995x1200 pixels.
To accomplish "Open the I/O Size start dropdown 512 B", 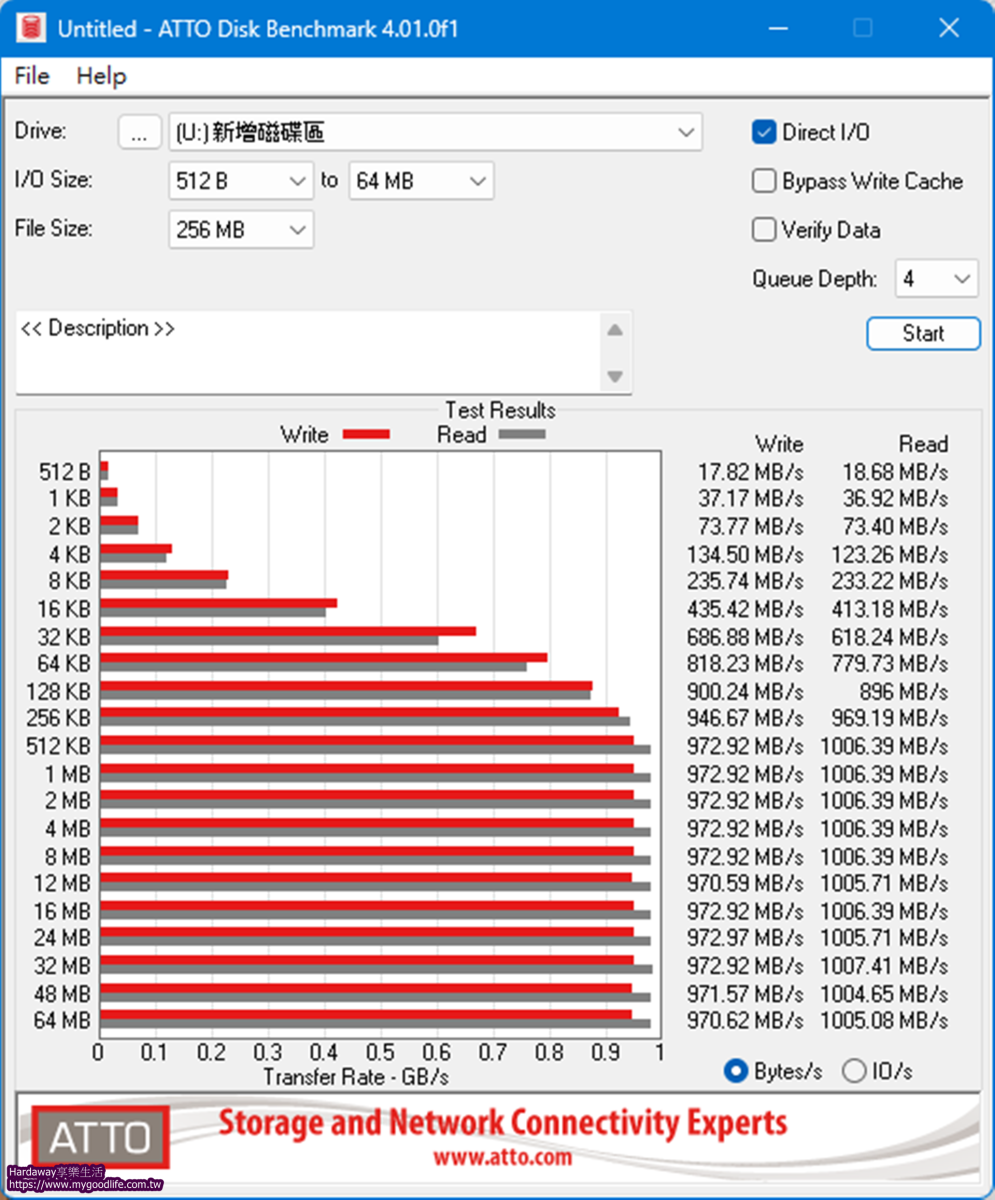I will coord(241,181).
